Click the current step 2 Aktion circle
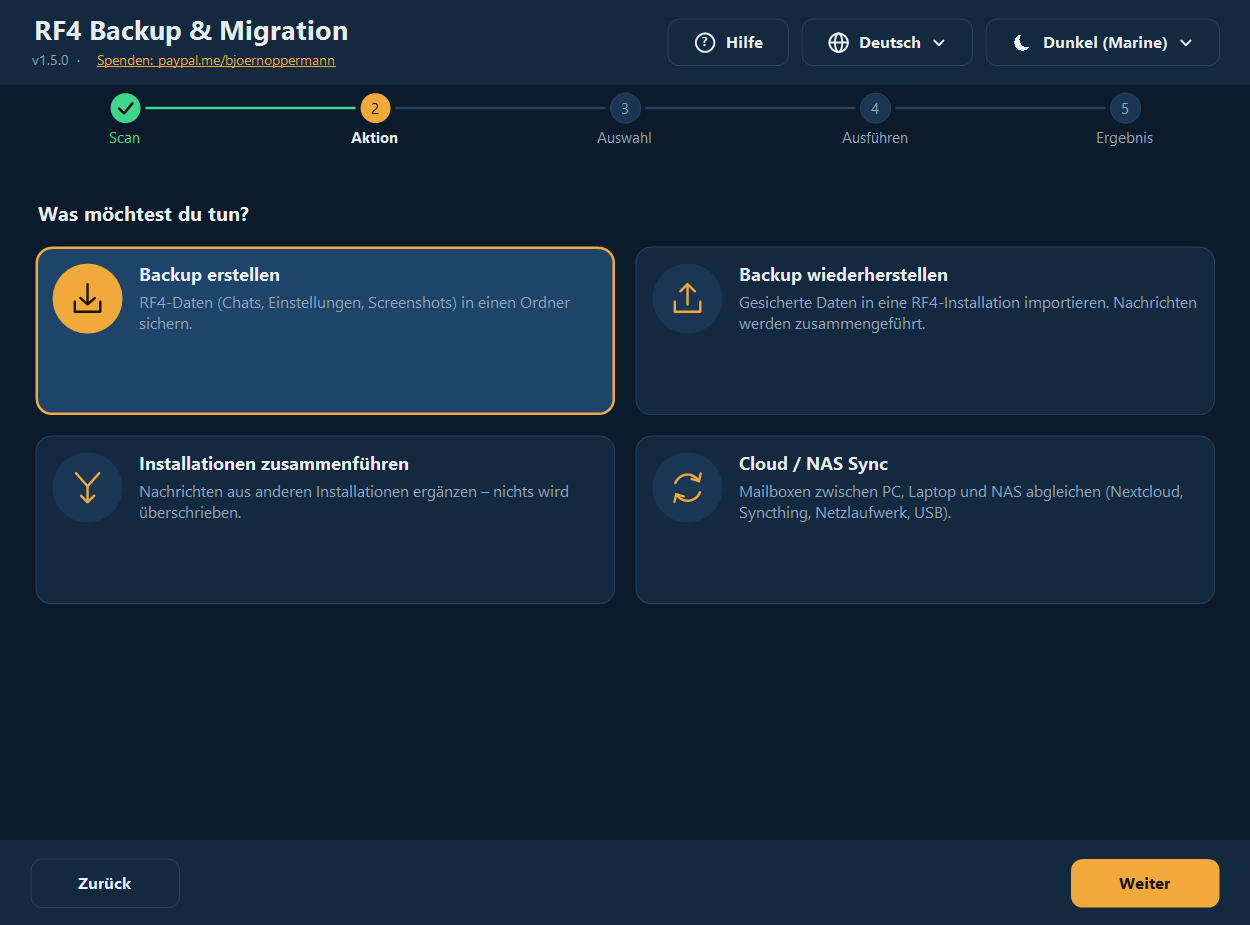 [375, 108]
